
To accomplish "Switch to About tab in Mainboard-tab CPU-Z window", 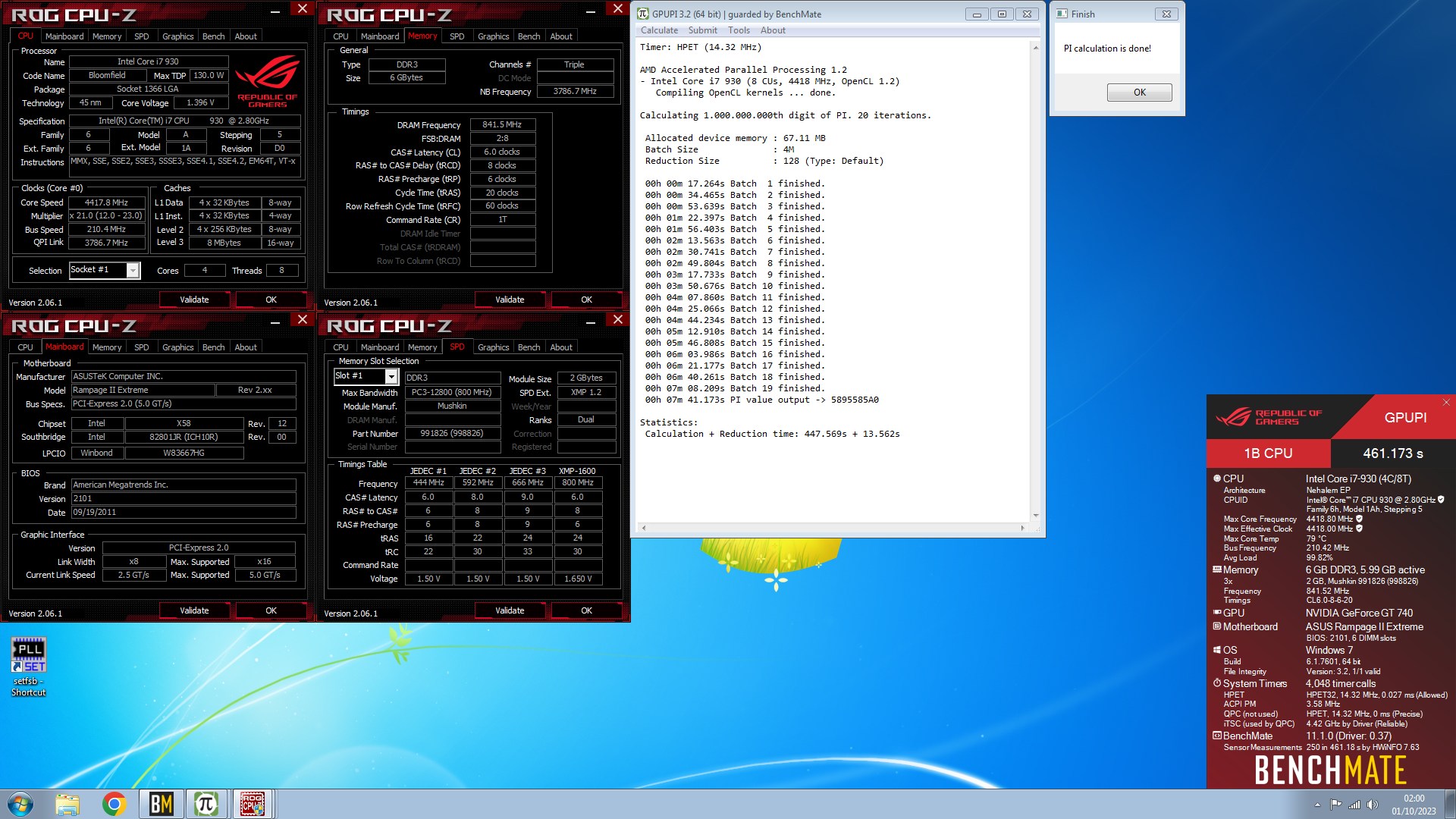I will click(x=246, y=347).
